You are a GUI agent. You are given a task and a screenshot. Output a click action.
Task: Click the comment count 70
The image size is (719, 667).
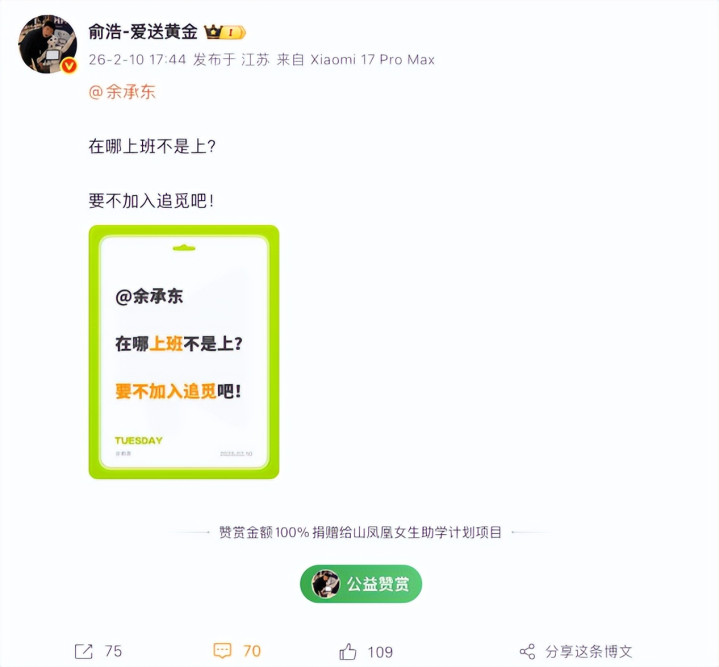pos(252,651)
